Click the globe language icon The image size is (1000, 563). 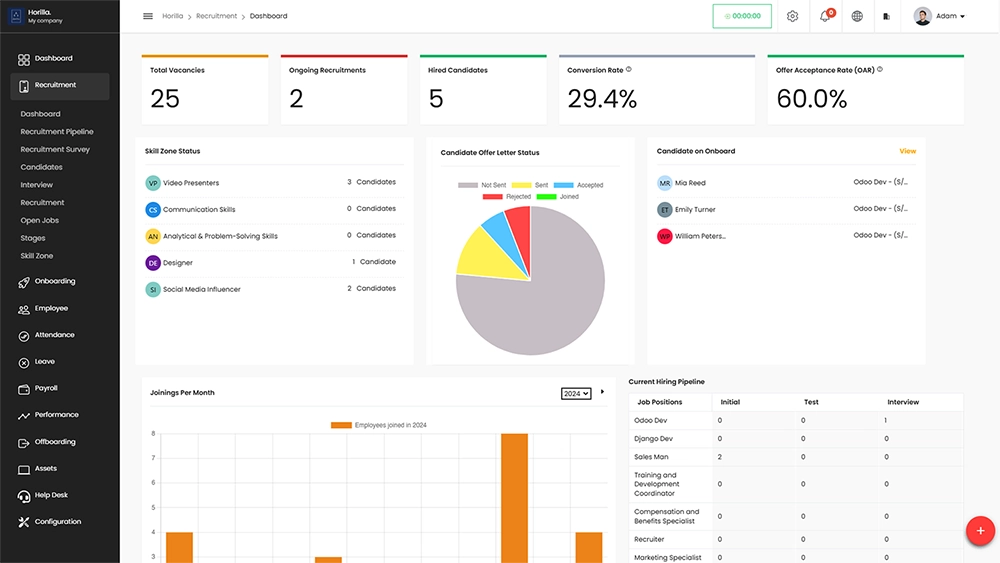click(x=857, y=16)
